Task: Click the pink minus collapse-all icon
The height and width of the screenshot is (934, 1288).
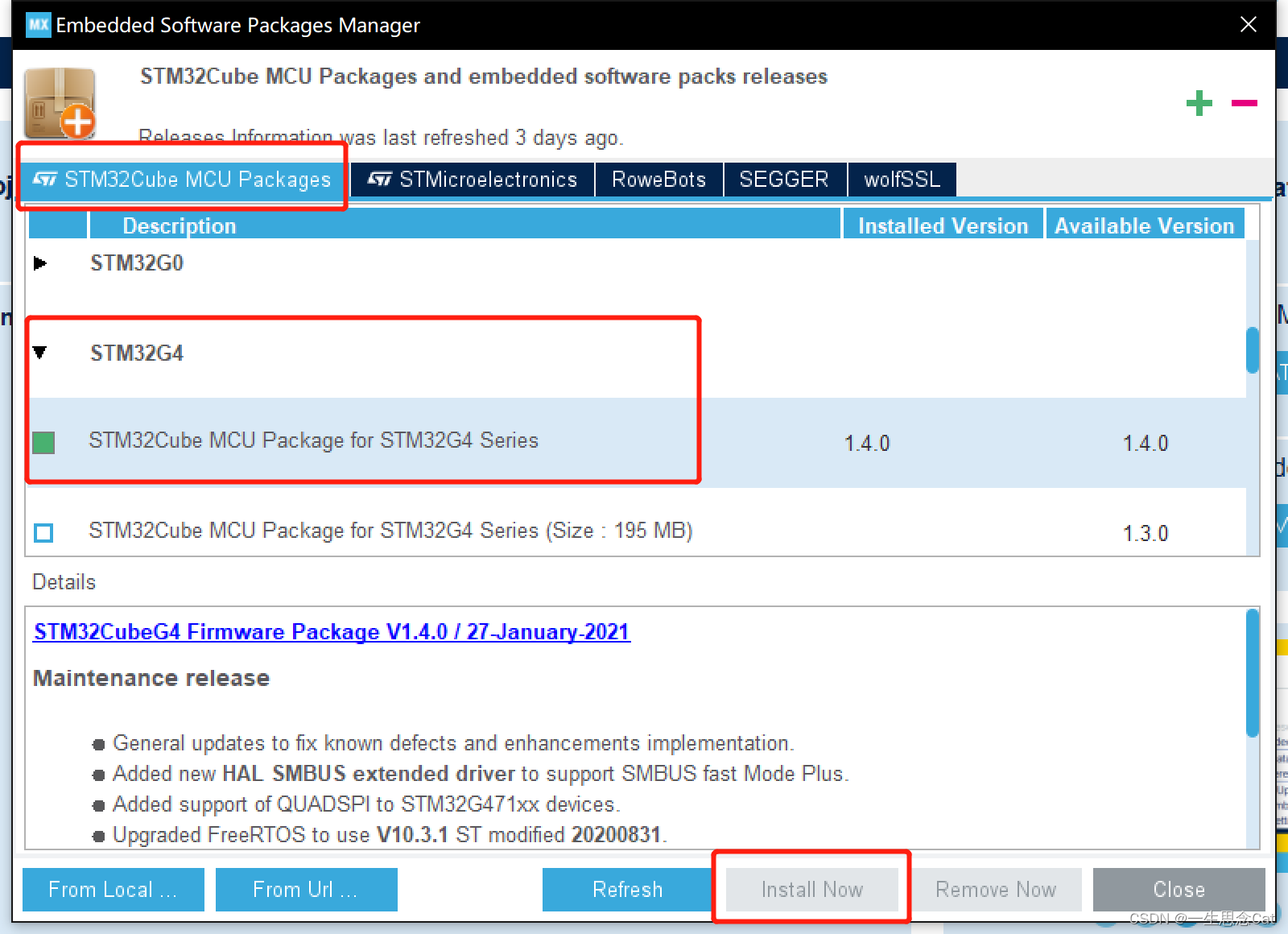Action: pos(1244,103)
